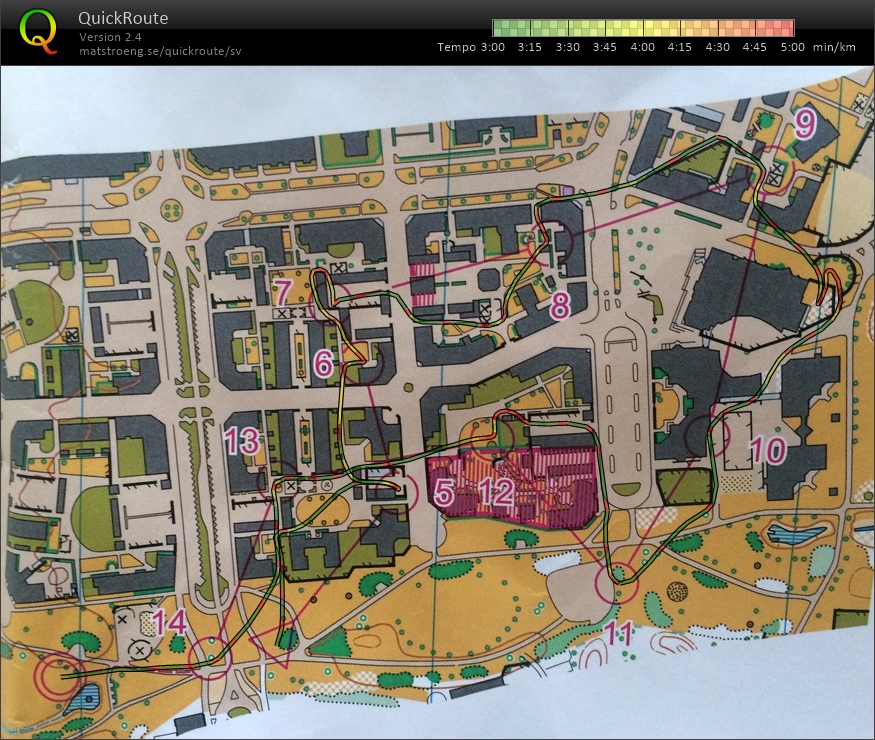Image resolution: width=875 pixels, height=740 pixels.
Task: Select control number 13 on the map
Action: pyautogui.click(x=242, y=441)
